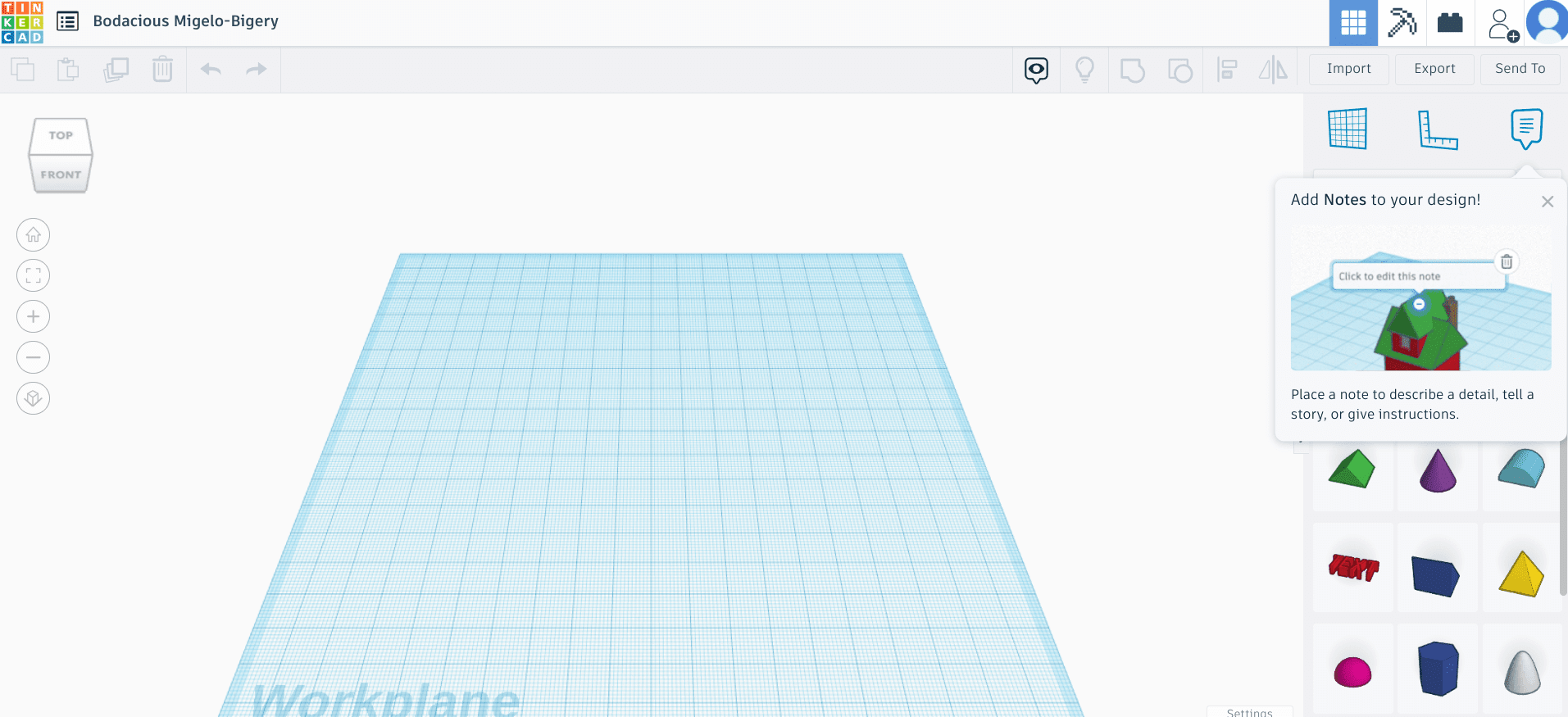1568x717 pixels.
Task: Click the Align tool icon
Action: 1227,70
